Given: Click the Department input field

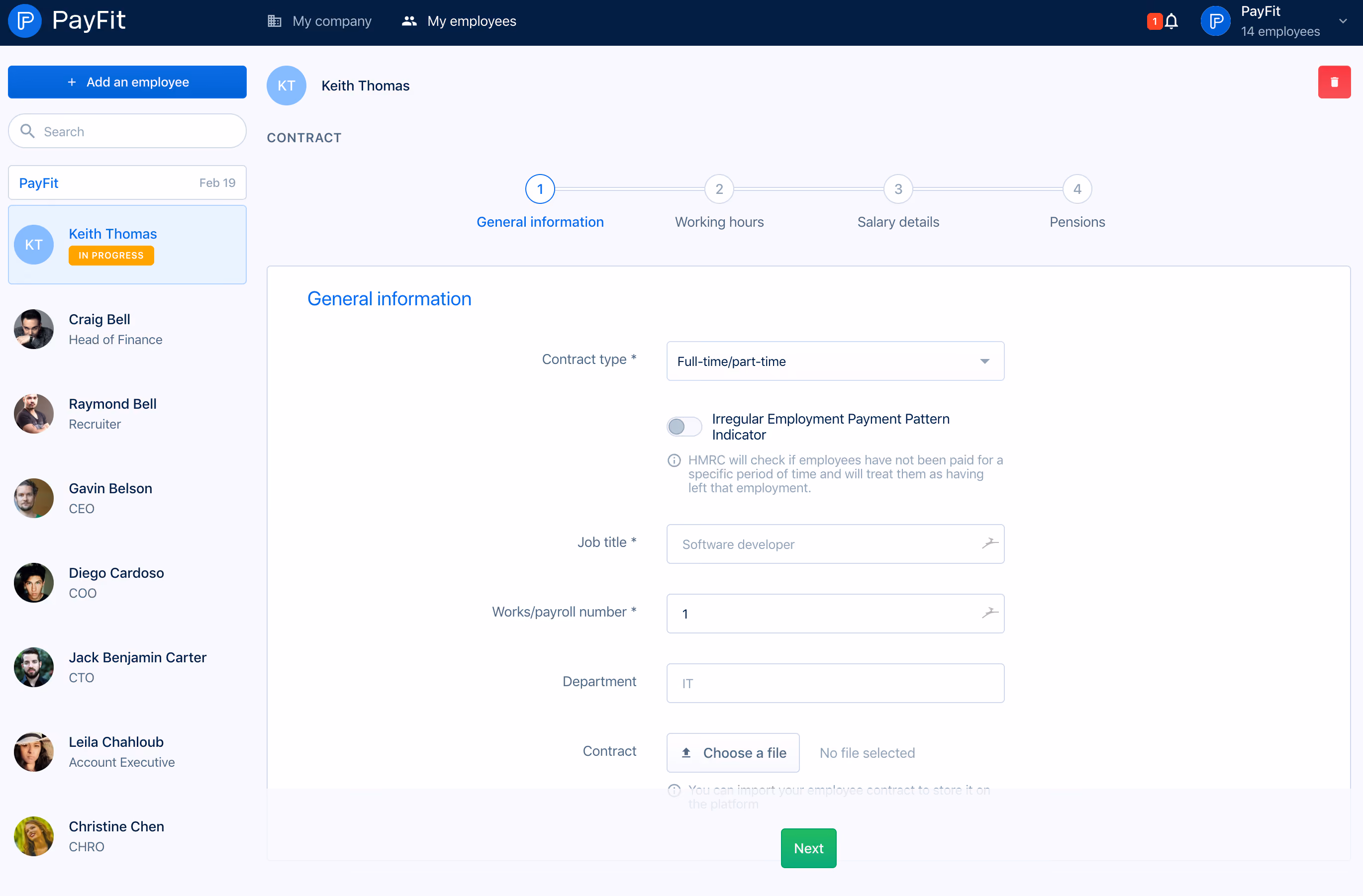Looking at the screenshot, I should pyautogui.click(x=835, y=683).
